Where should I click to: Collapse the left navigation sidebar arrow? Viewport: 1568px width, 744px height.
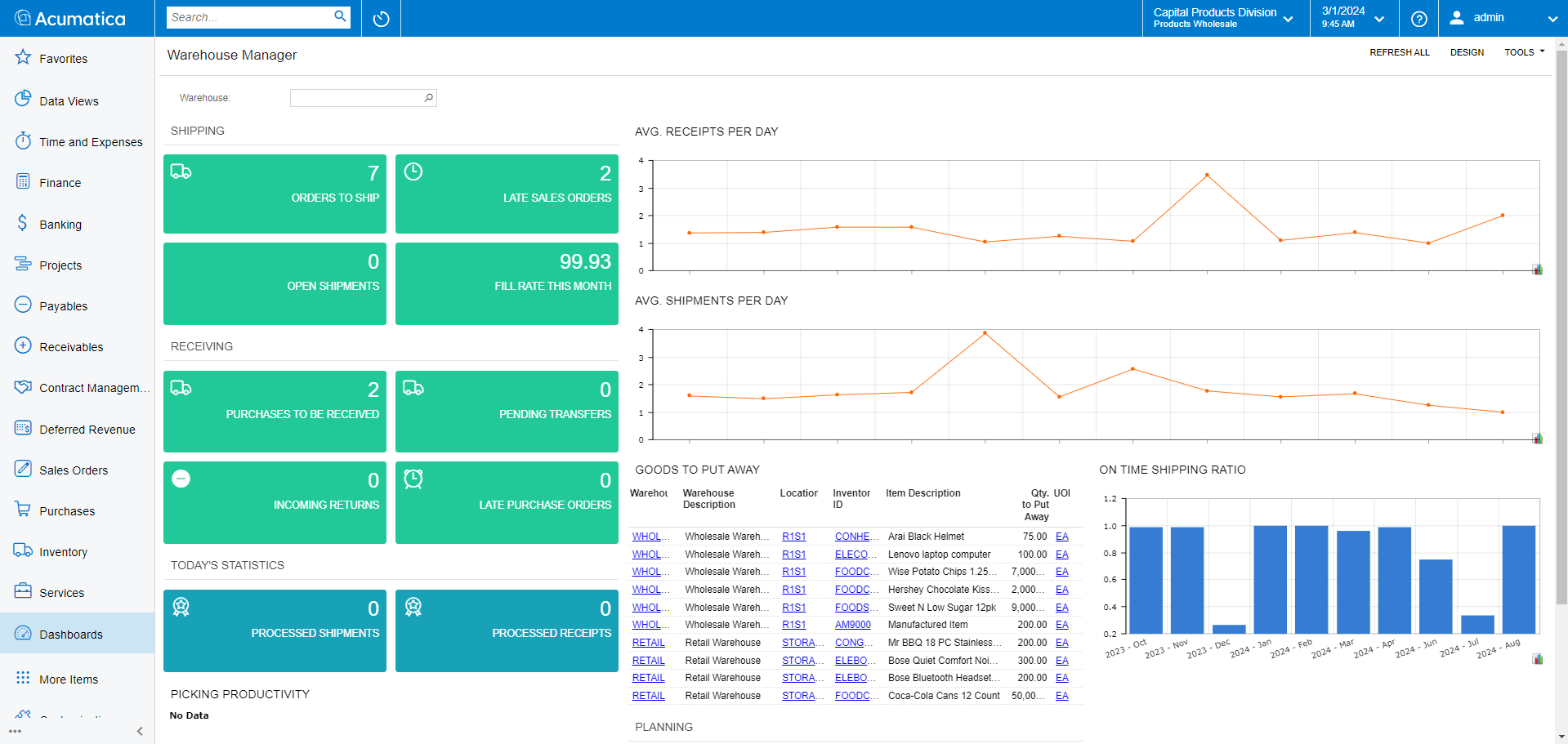pos(140,731)
